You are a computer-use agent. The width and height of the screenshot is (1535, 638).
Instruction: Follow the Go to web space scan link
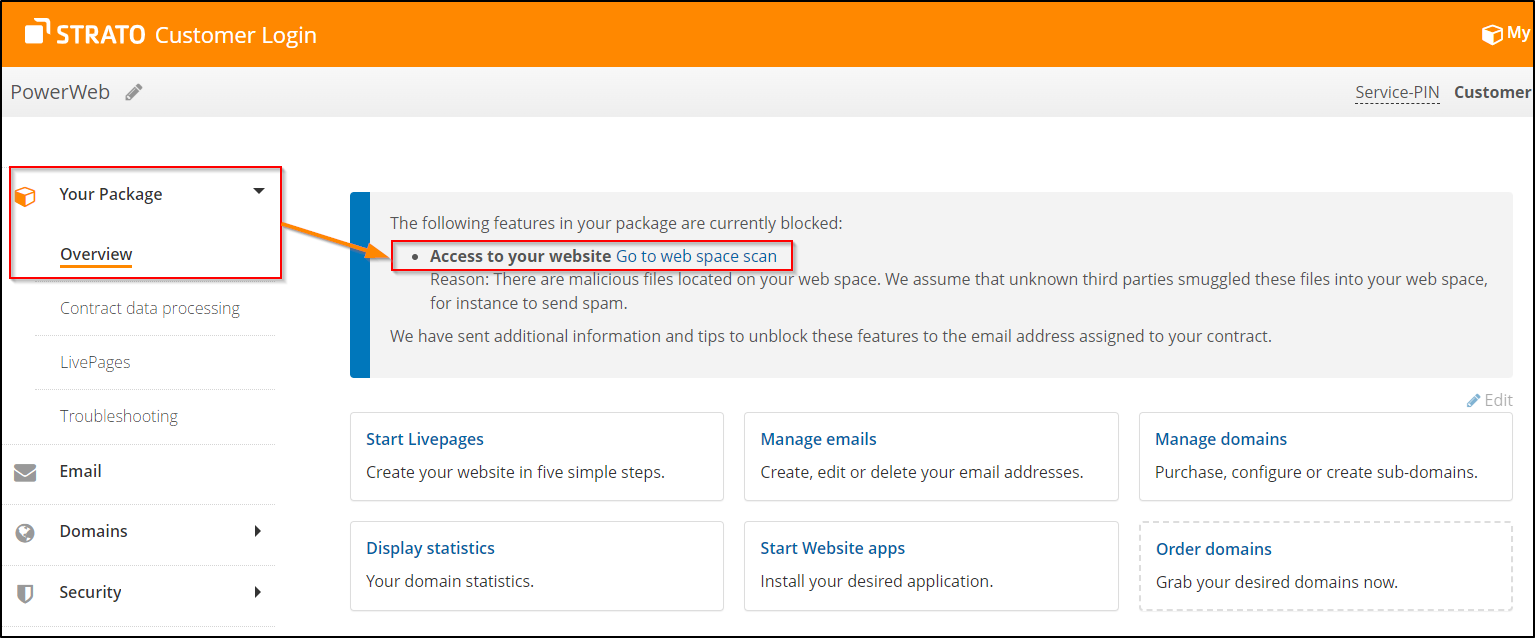click(696, 256)
